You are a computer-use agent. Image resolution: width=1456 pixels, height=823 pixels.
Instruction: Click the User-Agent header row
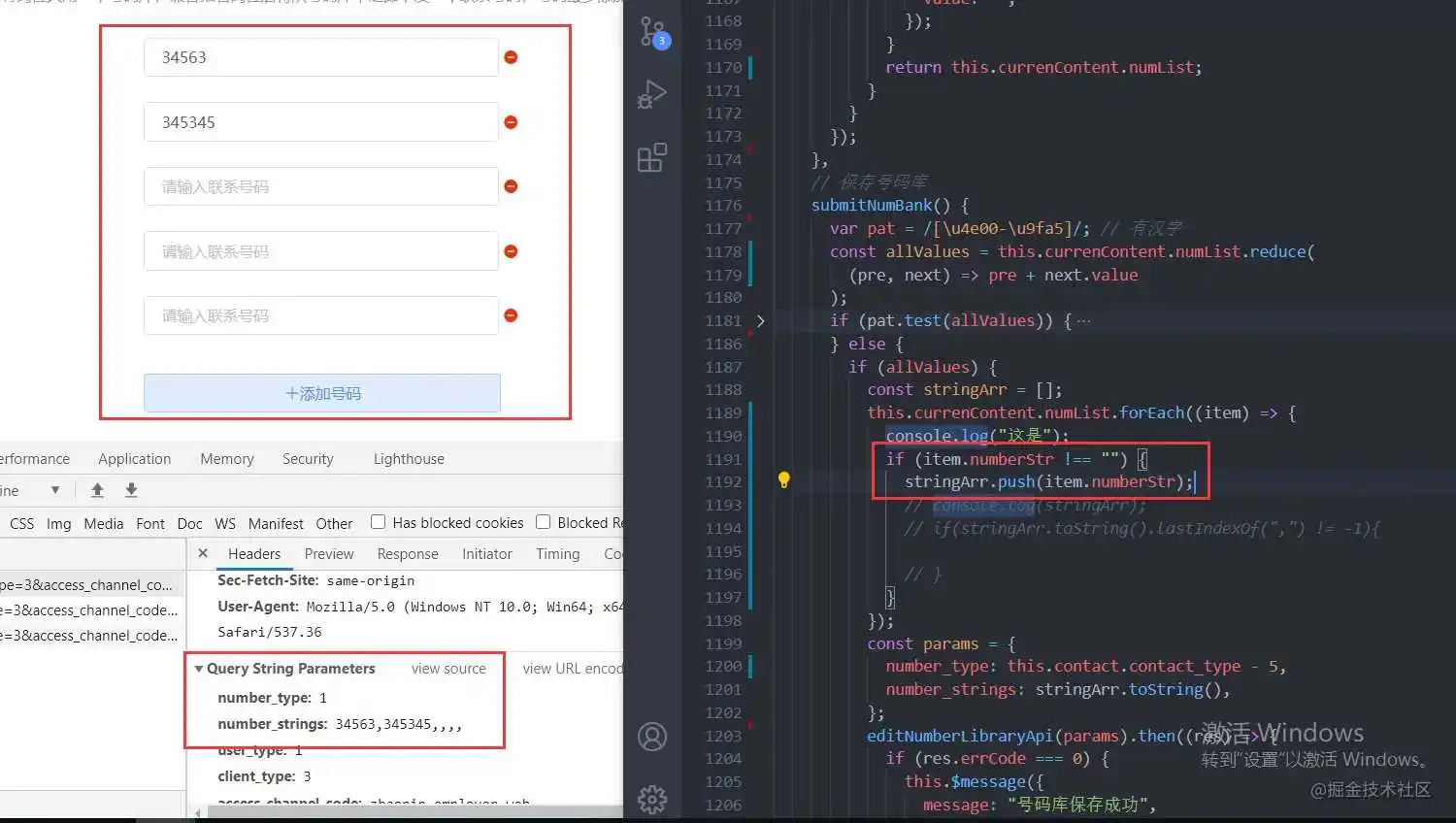pyautogui.click(x=419, y=607)
